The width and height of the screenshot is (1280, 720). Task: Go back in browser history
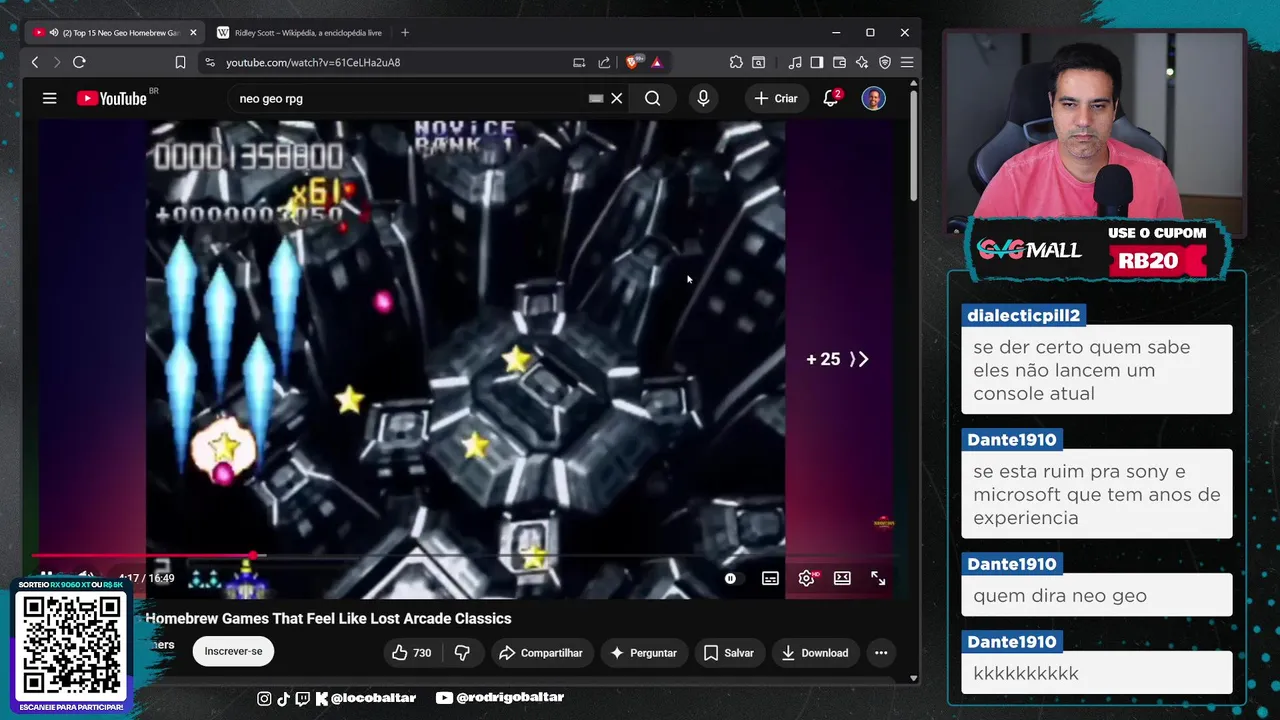pos(35,62)
